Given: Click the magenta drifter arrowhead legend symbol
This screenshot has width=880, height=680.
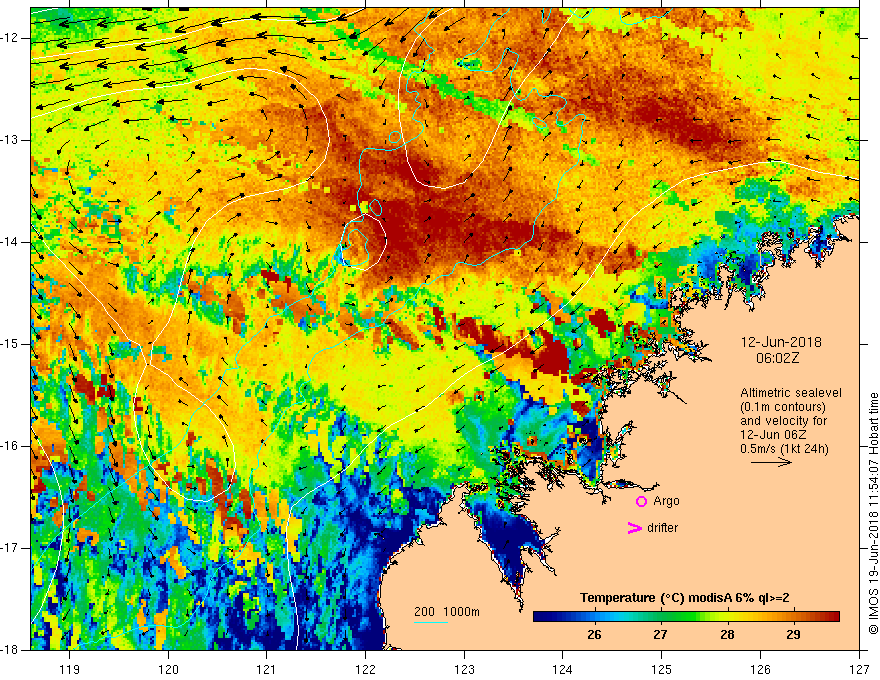Looking at the screenshot, I should point(634,528).
